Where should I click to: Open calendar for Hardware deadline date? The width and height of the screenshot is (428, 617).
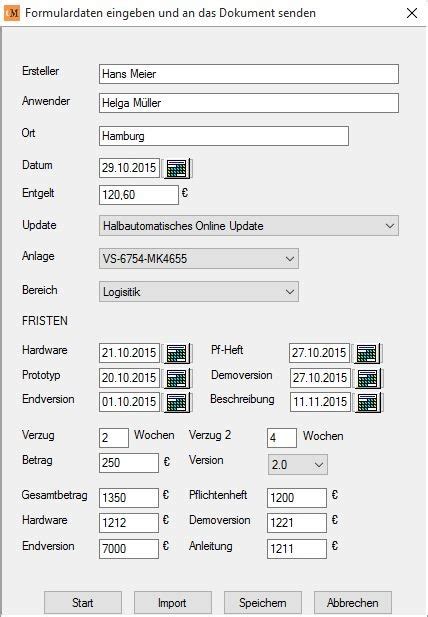point(177,353)
